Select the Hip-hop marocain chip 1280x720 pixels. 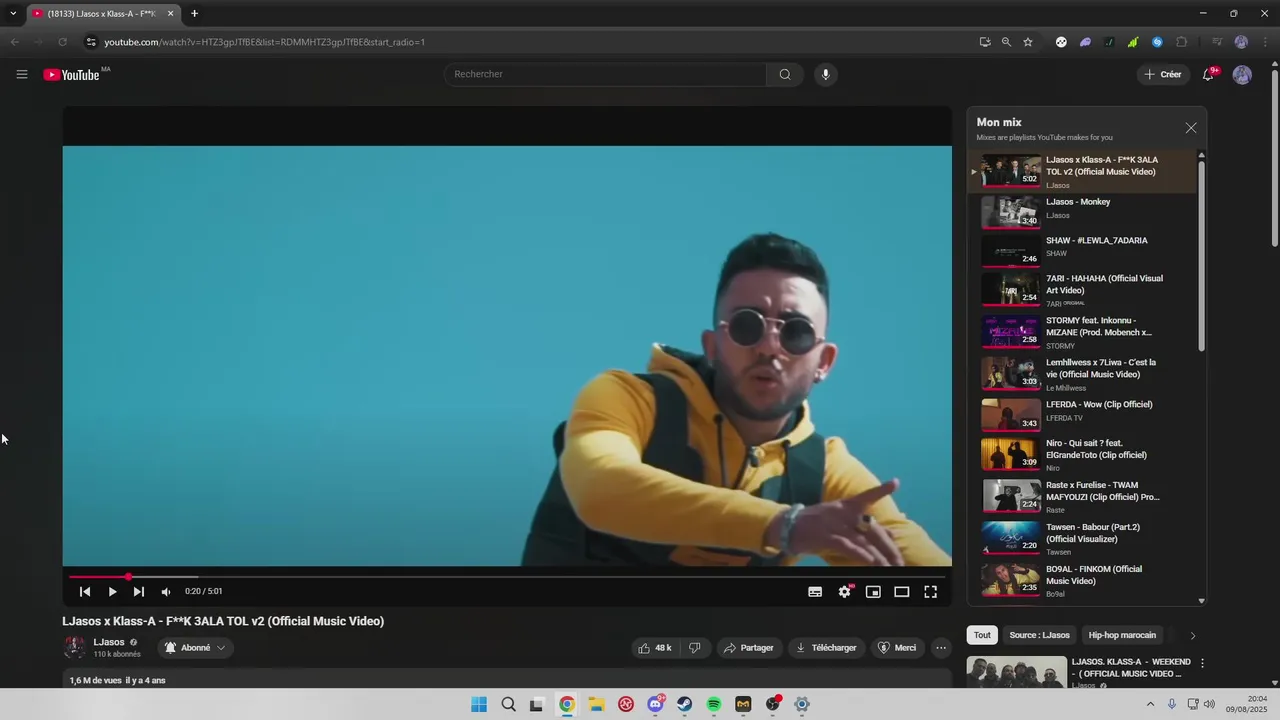(x=1122, y=635)
